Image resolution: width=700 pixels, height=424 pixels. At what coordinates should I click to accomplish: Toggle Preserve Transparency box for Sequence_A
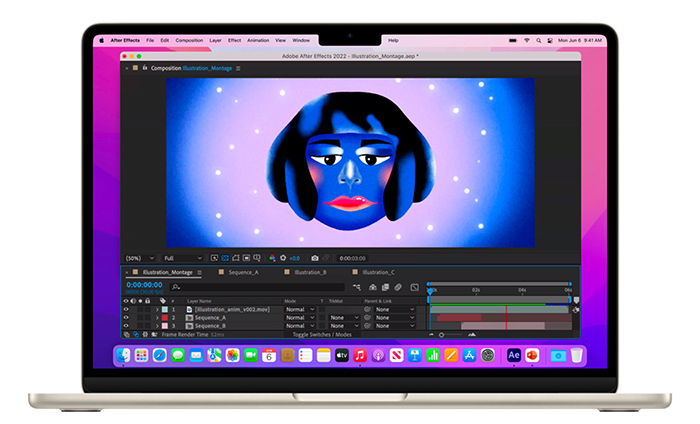coord(321,318)
